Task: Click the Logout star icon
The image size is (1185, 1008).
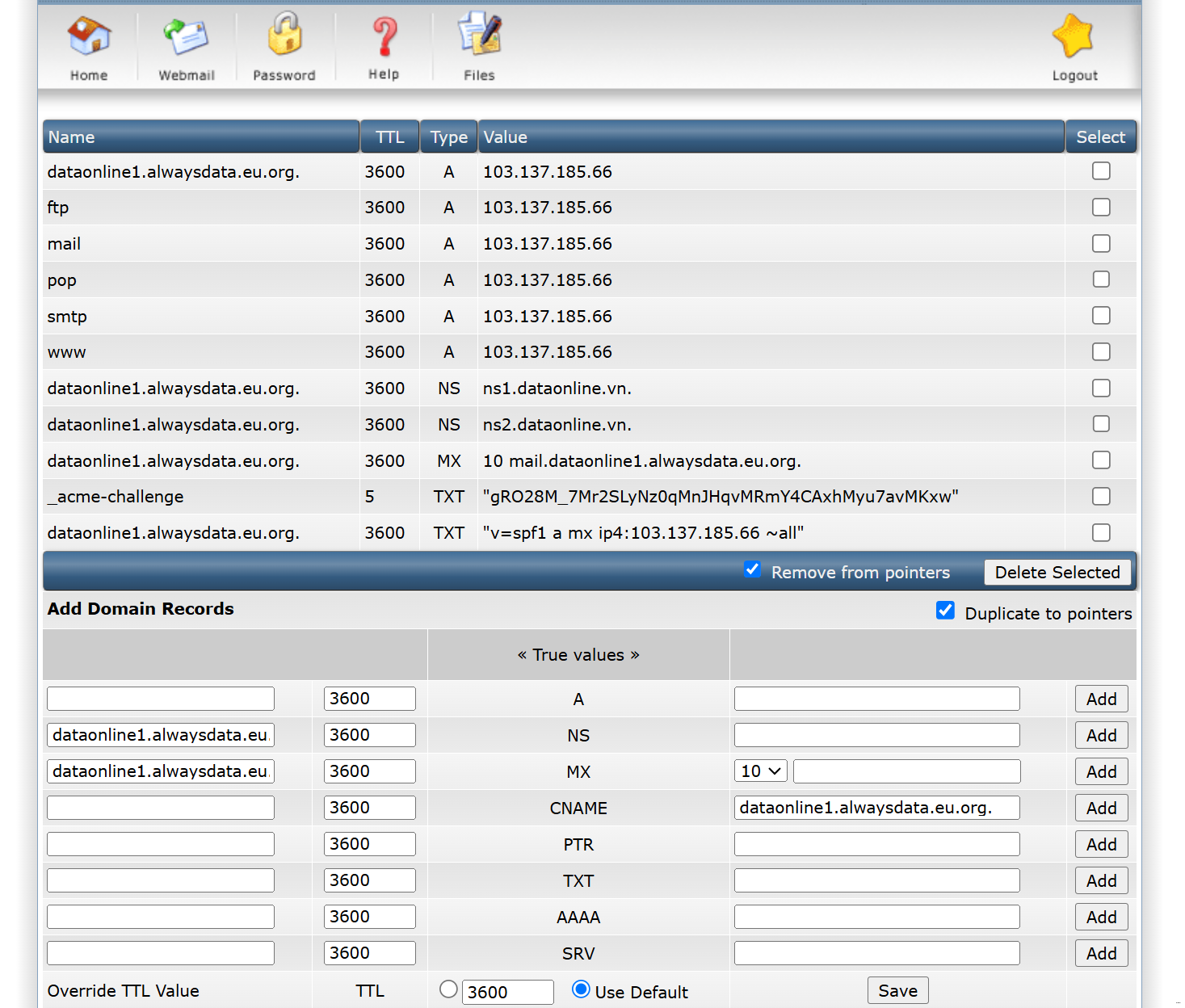Action: point(1074,37)
